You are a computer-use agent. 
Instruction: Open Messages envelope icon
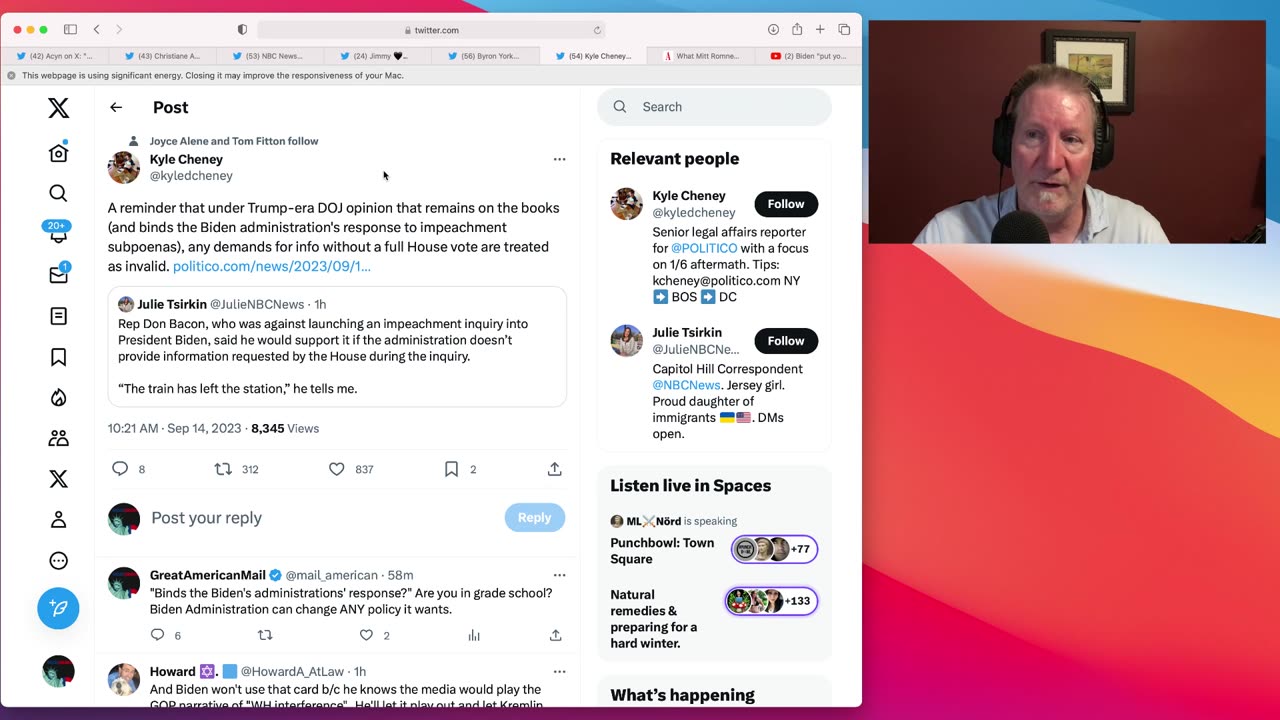[58, 275]
